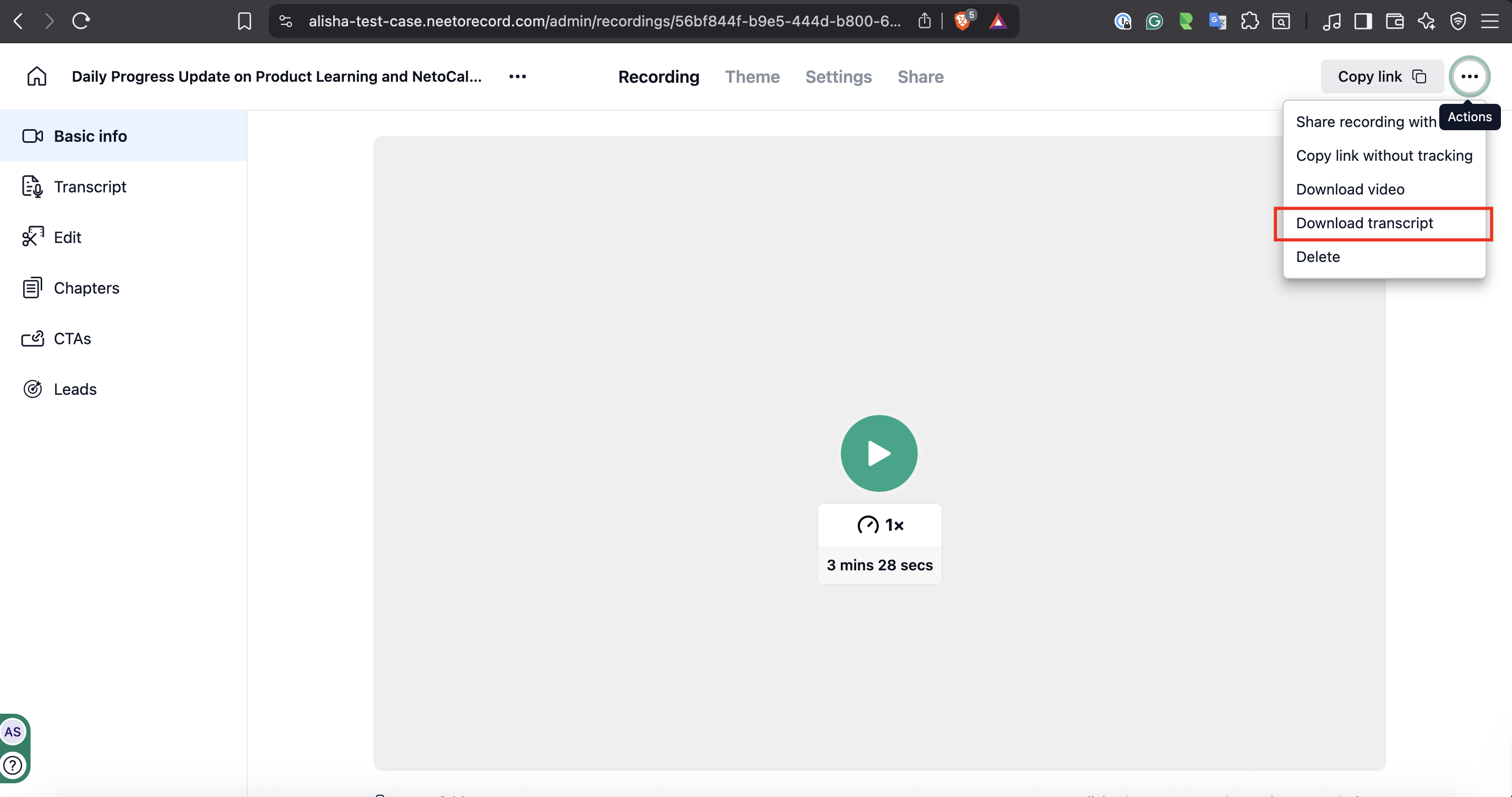Click the help question mark icon
Viewport: 1512px width, 797px height.
[x=12, y=765]
